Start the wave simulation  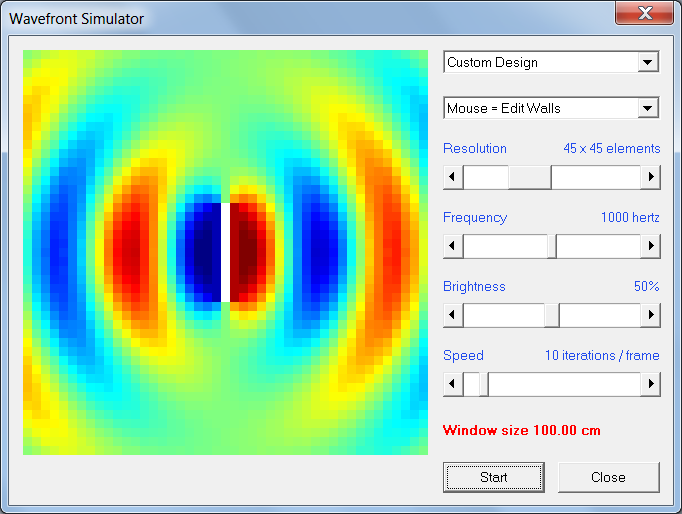[x=494, y=477]
